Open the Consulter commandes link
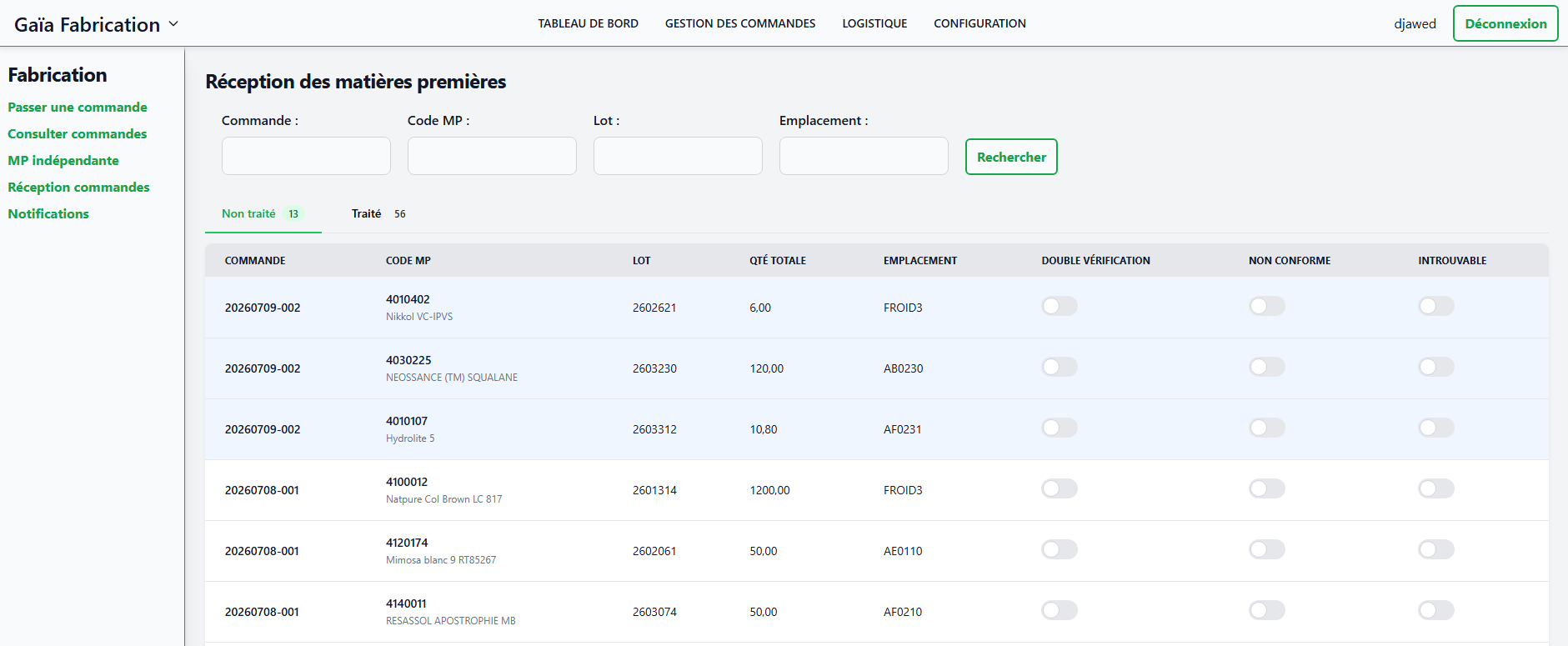The image size is (1568, 646). tap(78, 133)
